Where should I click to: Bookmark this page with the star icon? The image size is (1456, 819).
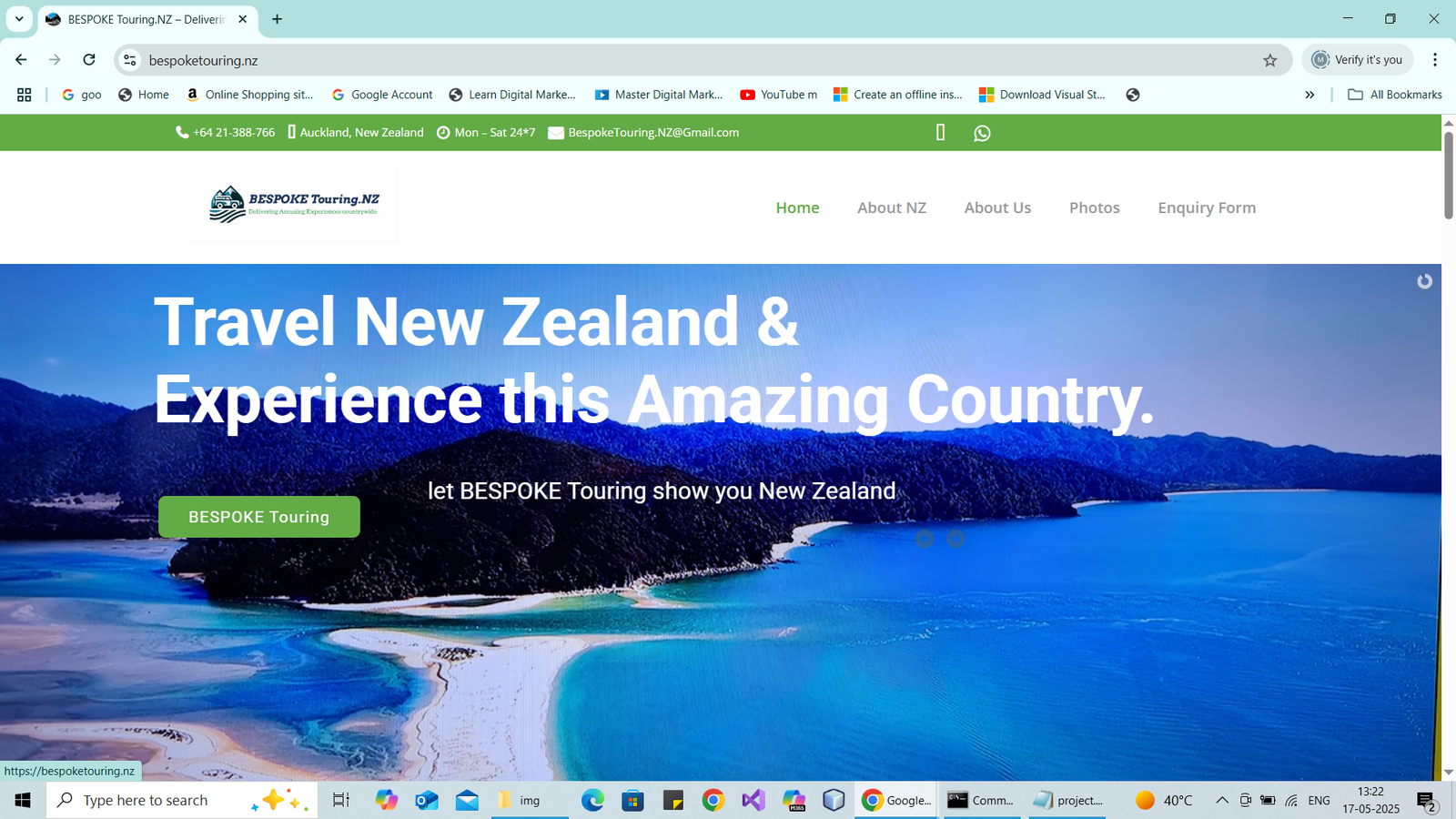1270,60
